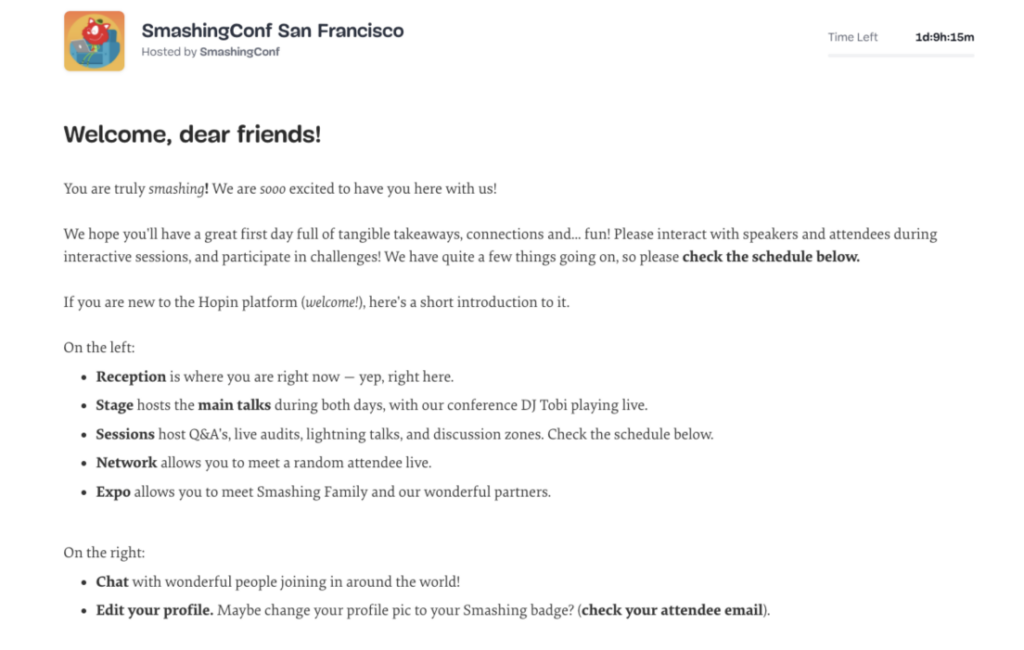This screenshot has width=1024, height=650.
Task: Click the "Welcome, dear friends!" heading
Action: tap(192, 134)
